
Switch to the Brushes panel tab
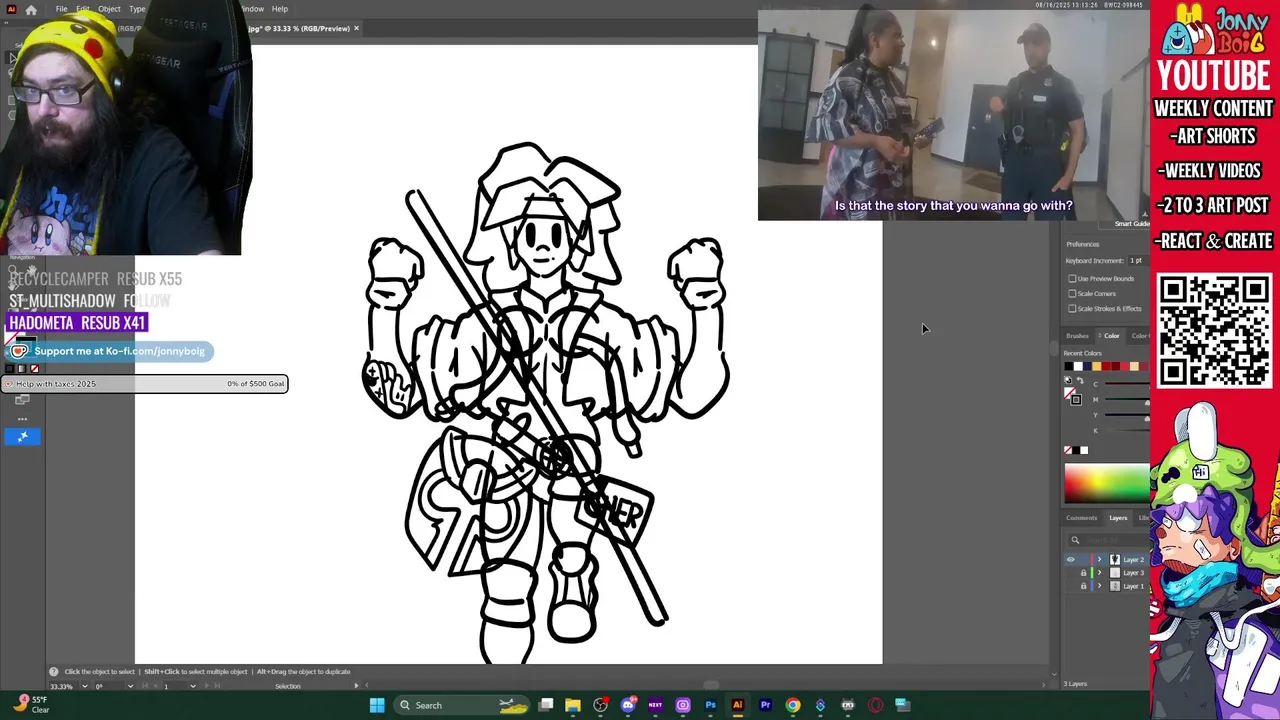[1078, 336]
